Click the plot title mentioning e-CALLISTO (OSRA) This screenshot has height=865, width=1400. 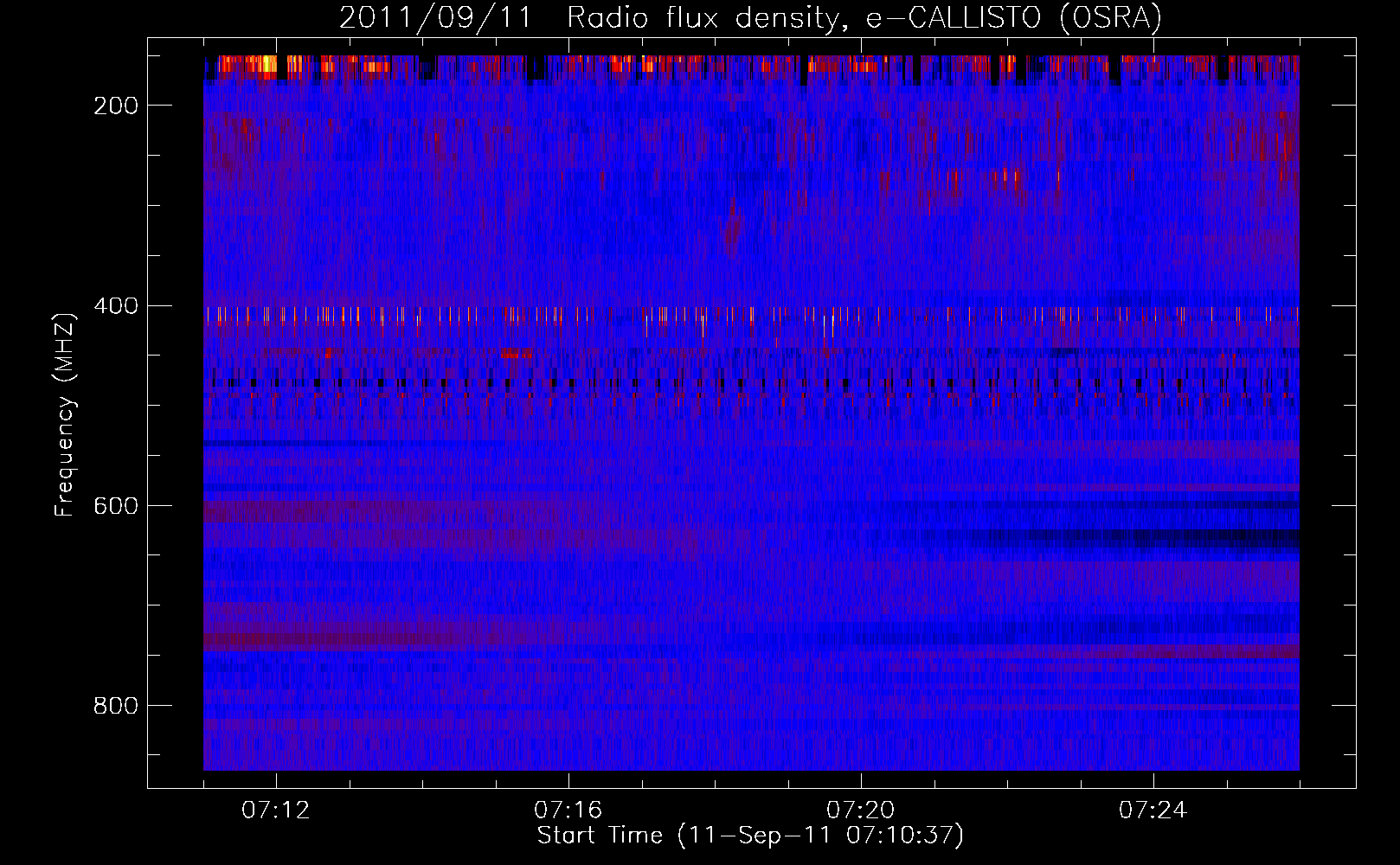coord(750,18)
